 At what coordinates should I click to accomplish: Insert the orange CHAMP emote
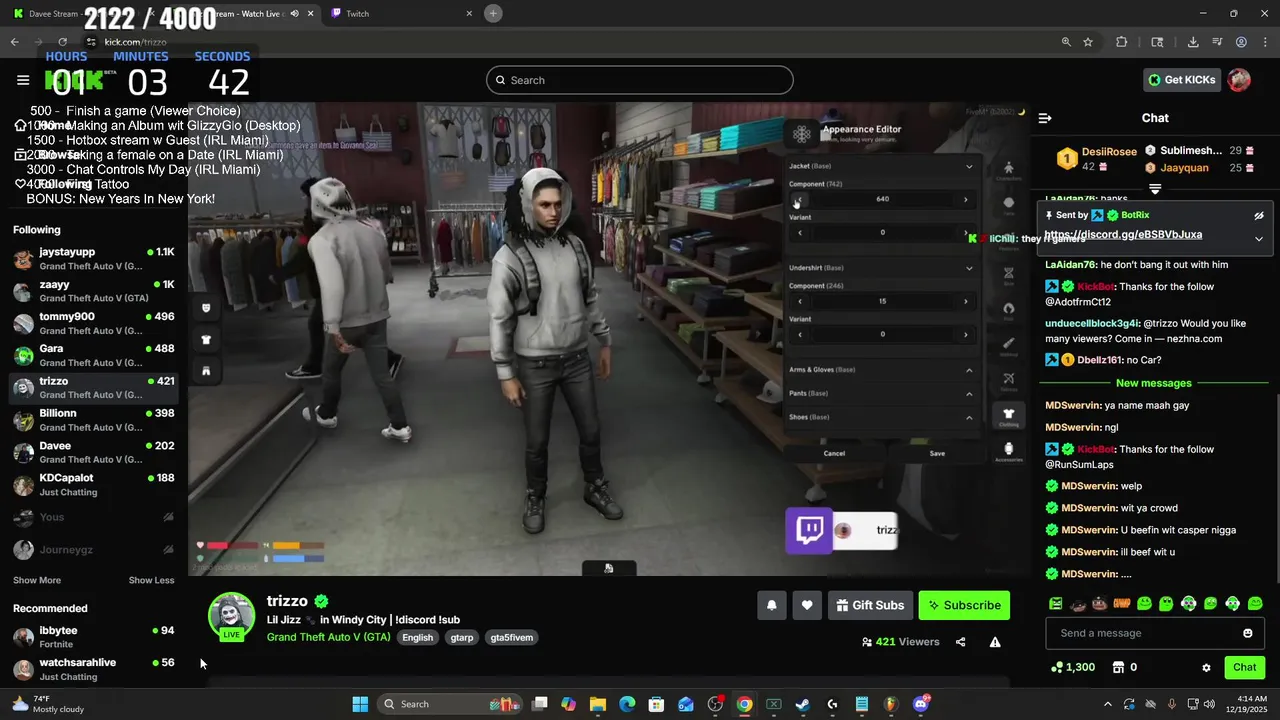(x=1122, y=604)
